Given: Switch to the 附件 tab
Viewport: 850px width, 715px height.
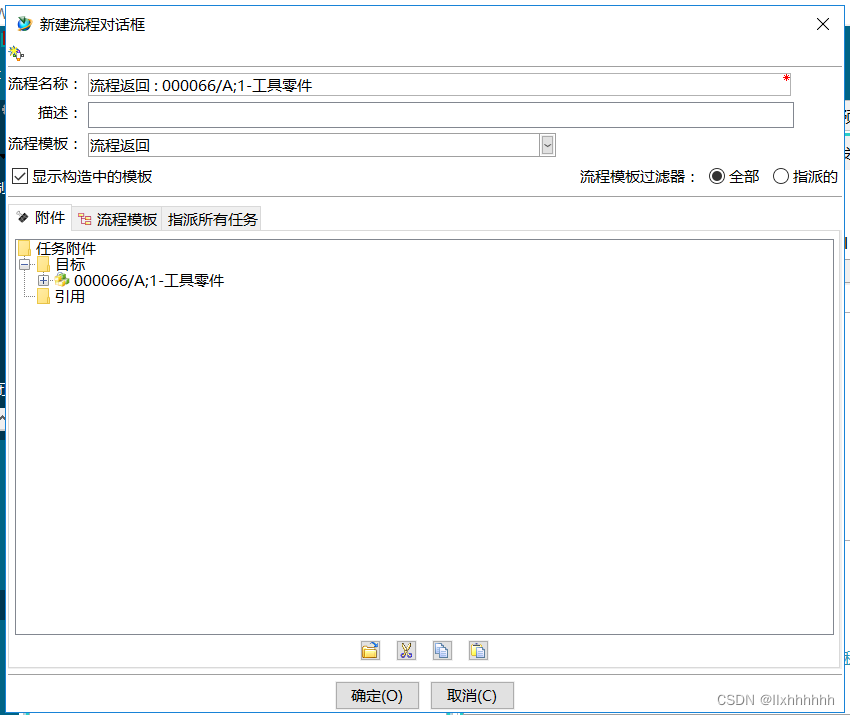Looking at the screenshot, I should click(41, 218).
